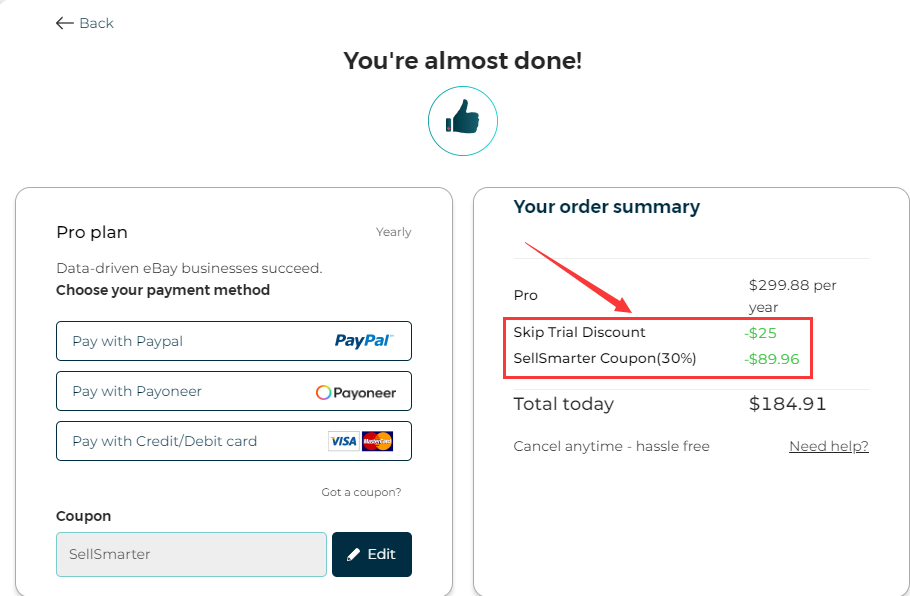Click the Mastercard icon
Screen dimensions: 910x596
[377, 441]
